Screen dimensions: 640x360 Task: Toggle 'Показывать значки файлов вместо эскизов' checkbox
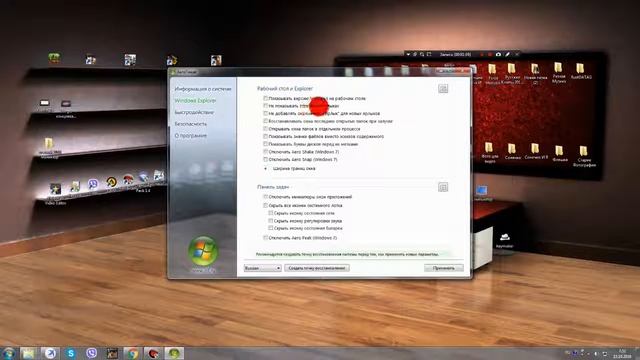266,136
